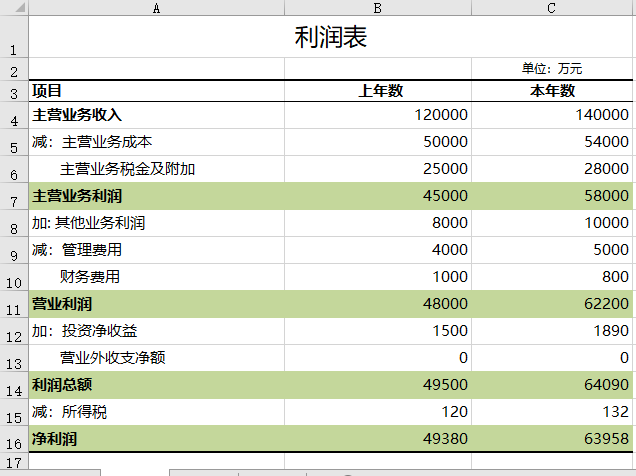Click the 财务费用 label cell
636x476 pixels.
(156, 277)
